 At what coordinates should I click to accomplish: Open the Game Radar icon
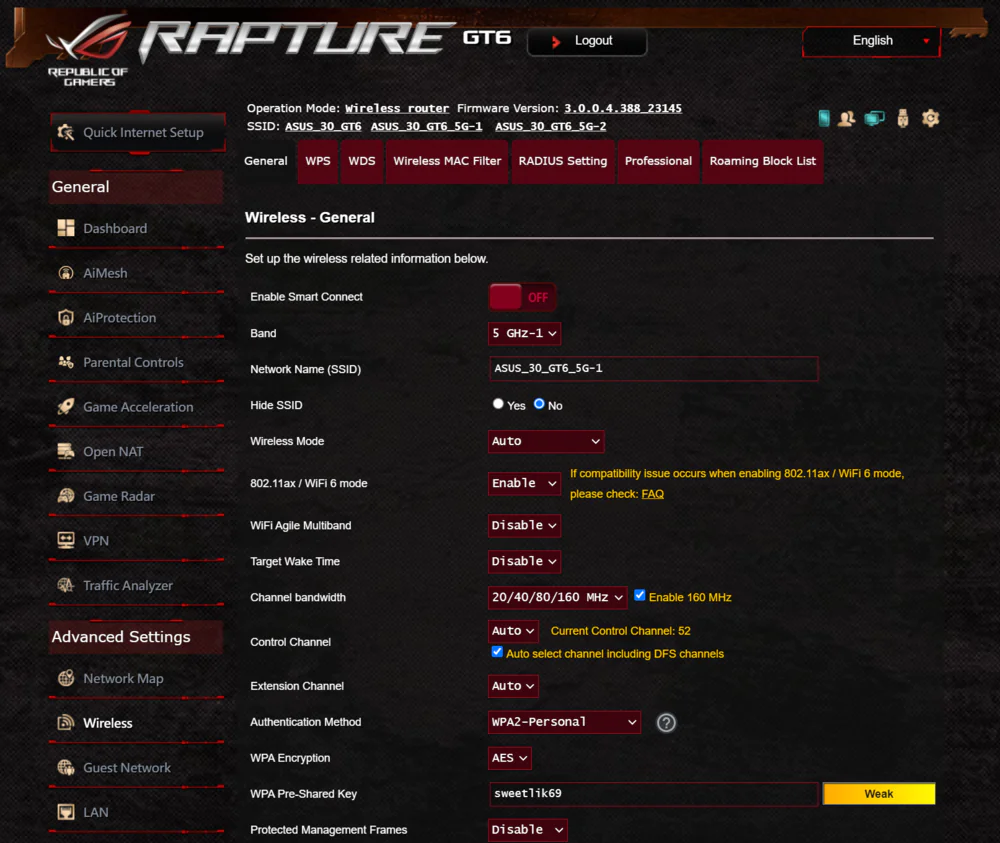tap(66, 496)
